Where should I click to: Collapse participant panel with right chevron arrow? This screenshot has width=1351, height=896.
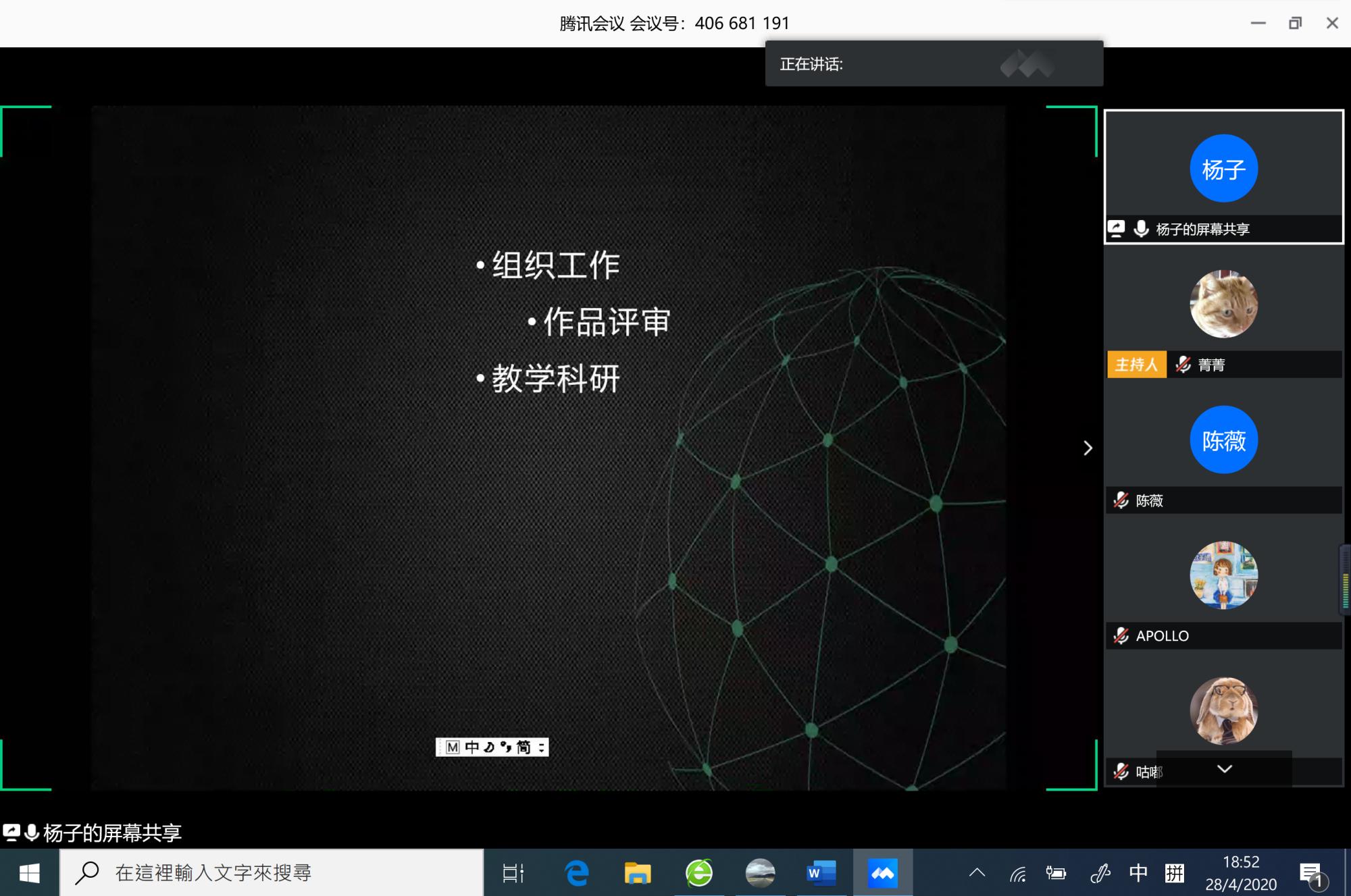(1088, 448)
